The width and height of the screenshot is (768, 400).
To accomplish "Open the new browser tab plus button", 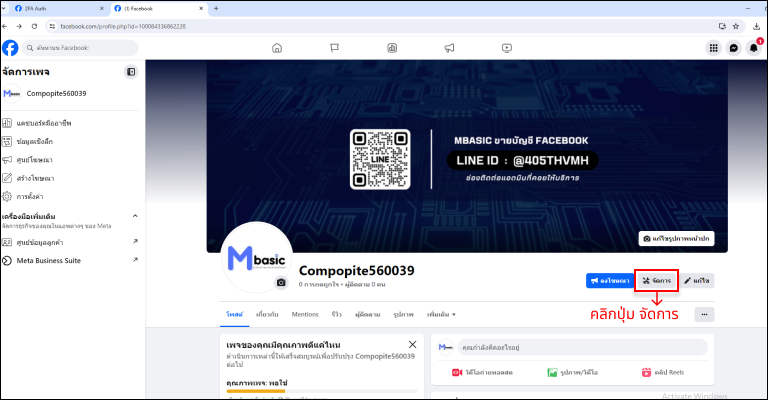I will coord(216,8).
